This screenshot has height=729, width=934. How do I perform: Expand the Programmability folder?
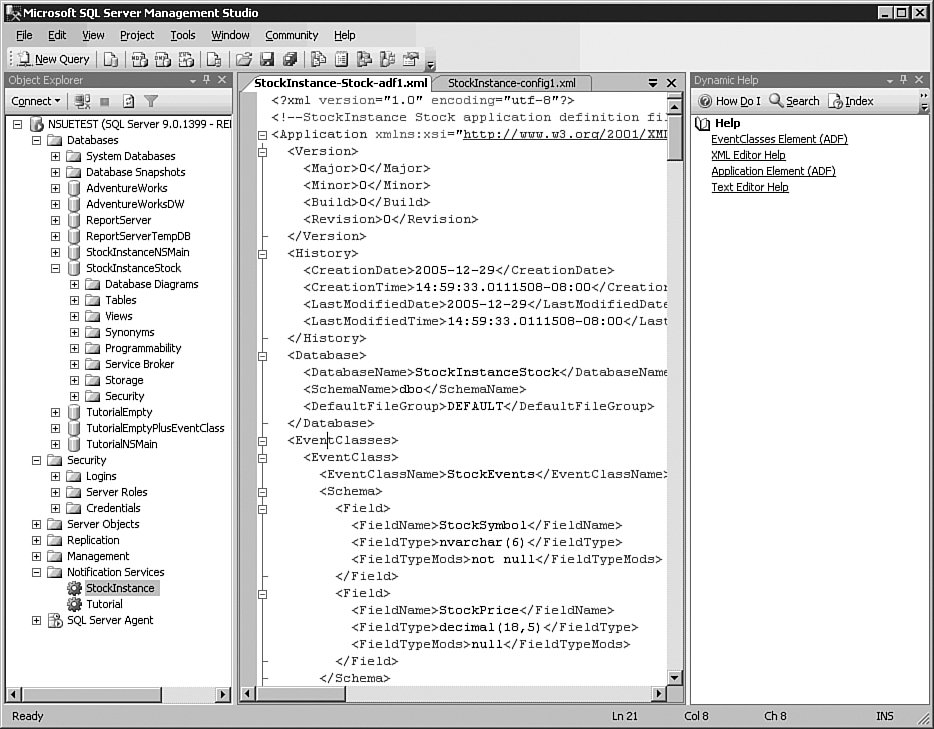pyautogui.click(x=74, y=348)
